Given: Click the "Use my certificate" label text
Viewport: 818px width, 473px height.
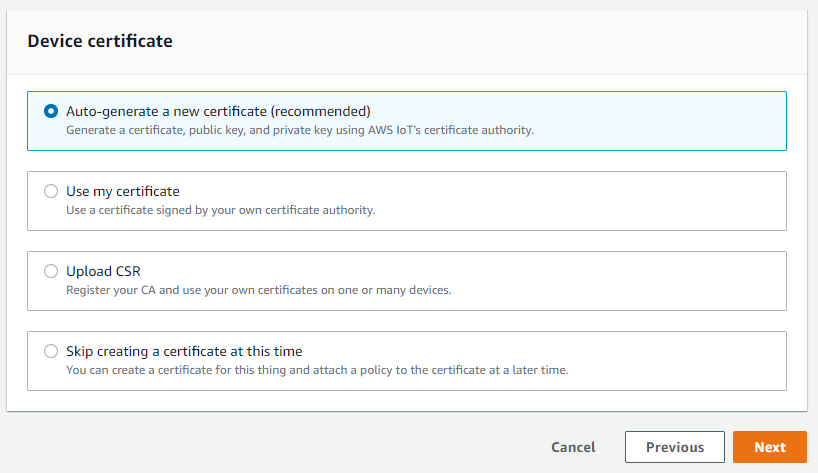Looking at the screenshot, I should [x=123, y=191].
